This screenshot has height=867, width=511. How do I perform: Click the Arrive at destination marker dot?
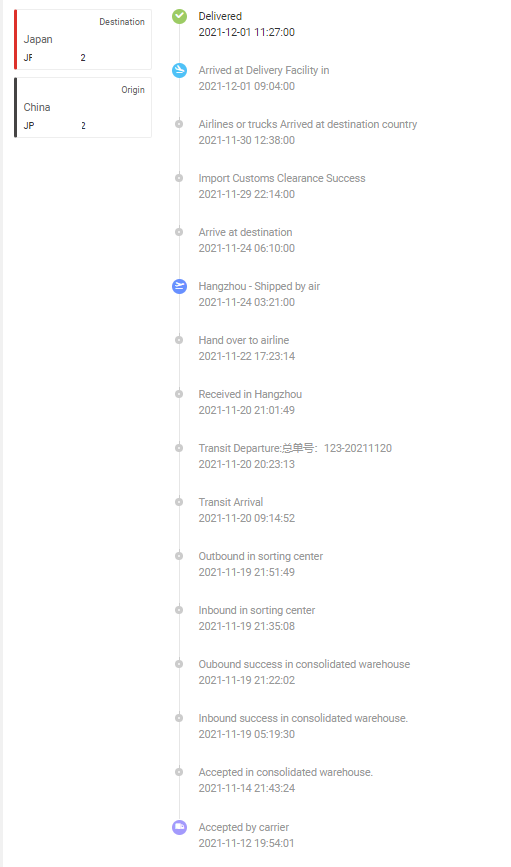point(179,232)
